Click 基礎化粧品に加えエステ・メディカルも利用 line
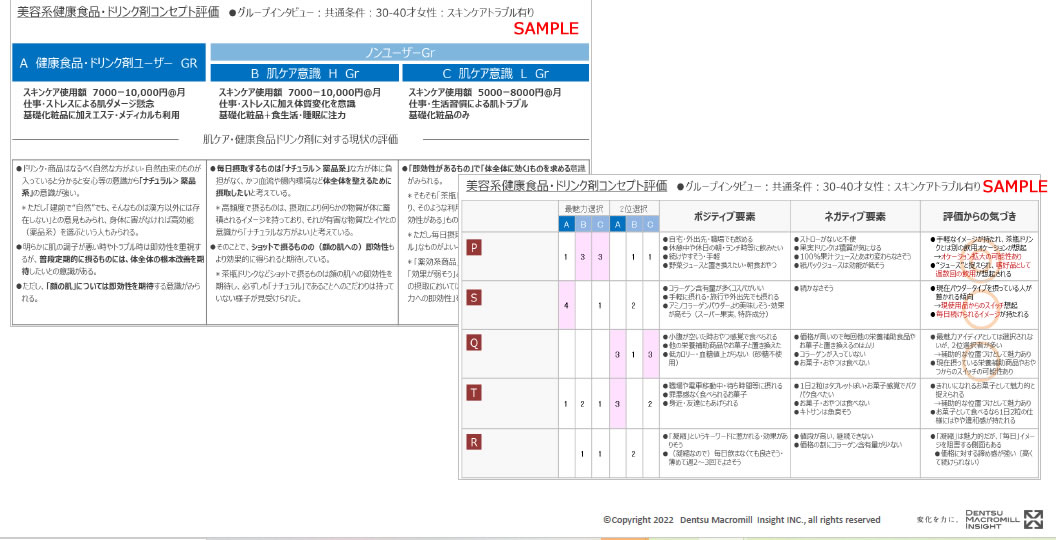Viewport: 1056px width, 540px height. 101,115
